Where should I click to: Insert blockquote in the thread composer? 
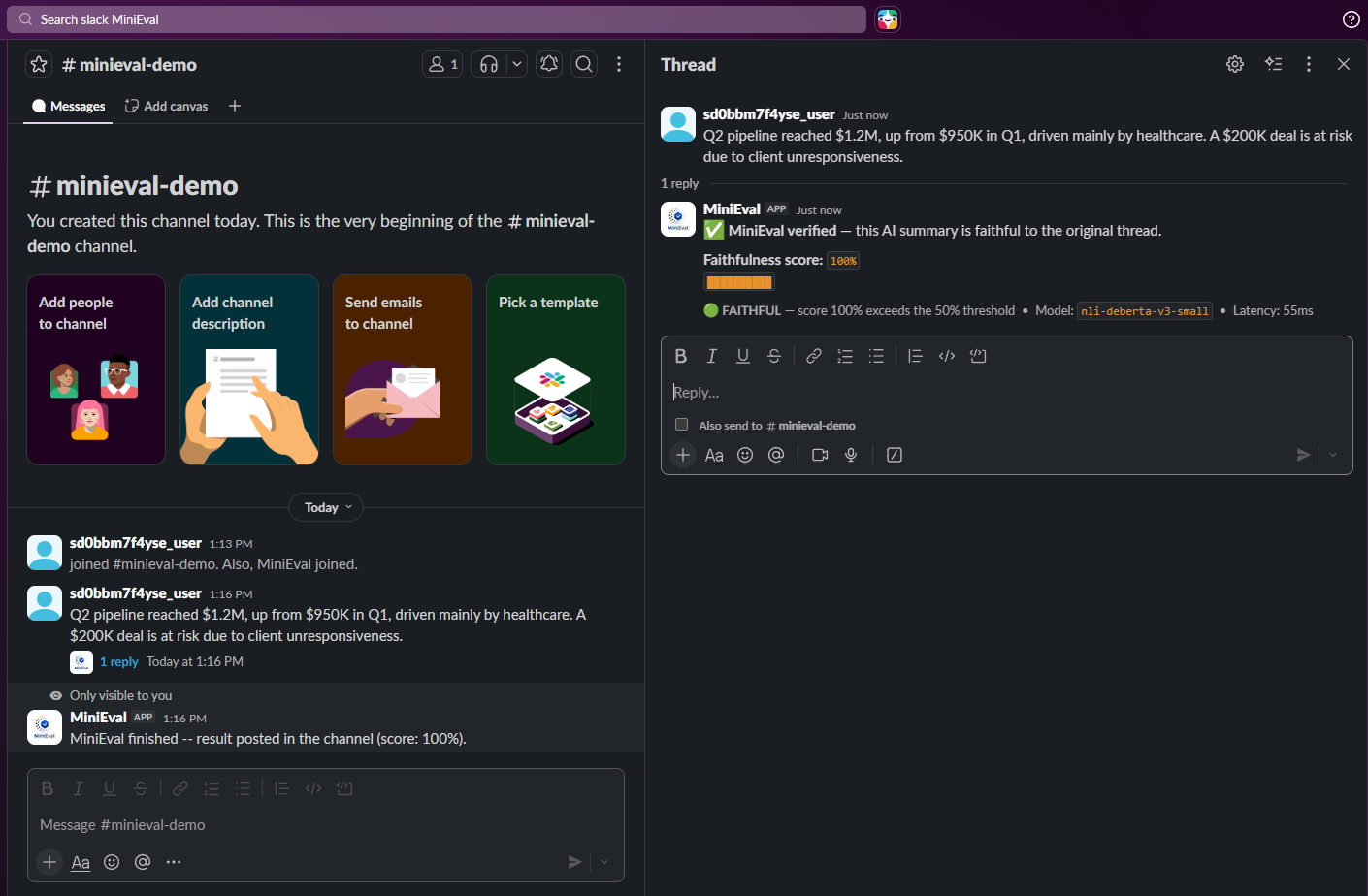point(916,356)
